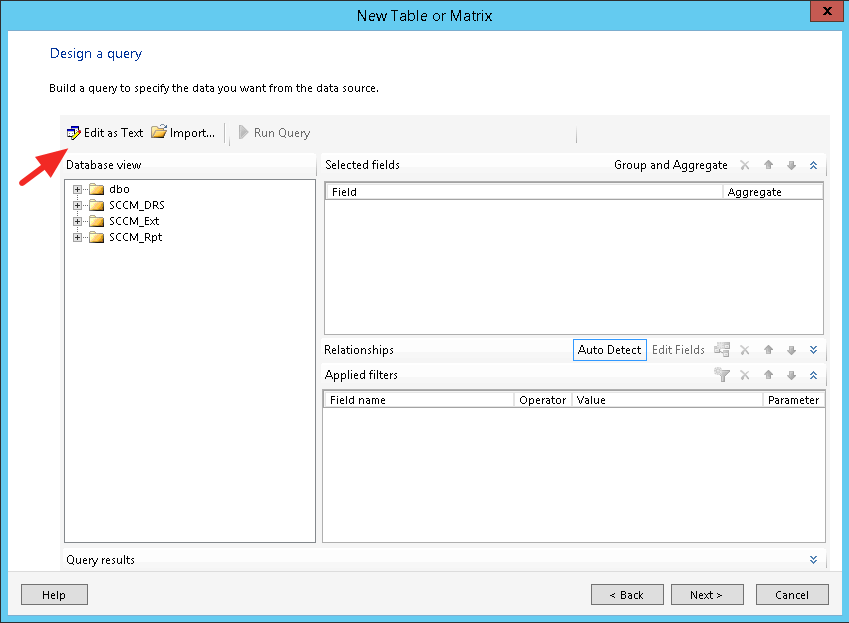Click the Add Relationship icon
Viewport: 849px width, 623px height.
pyautogui.click(x=722, y=350)
